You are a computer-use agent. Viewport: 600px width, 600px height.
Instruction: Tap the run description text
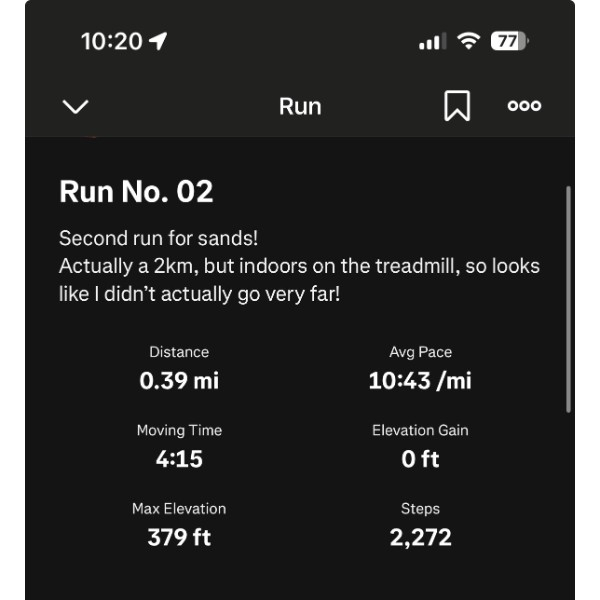(299, 267)
